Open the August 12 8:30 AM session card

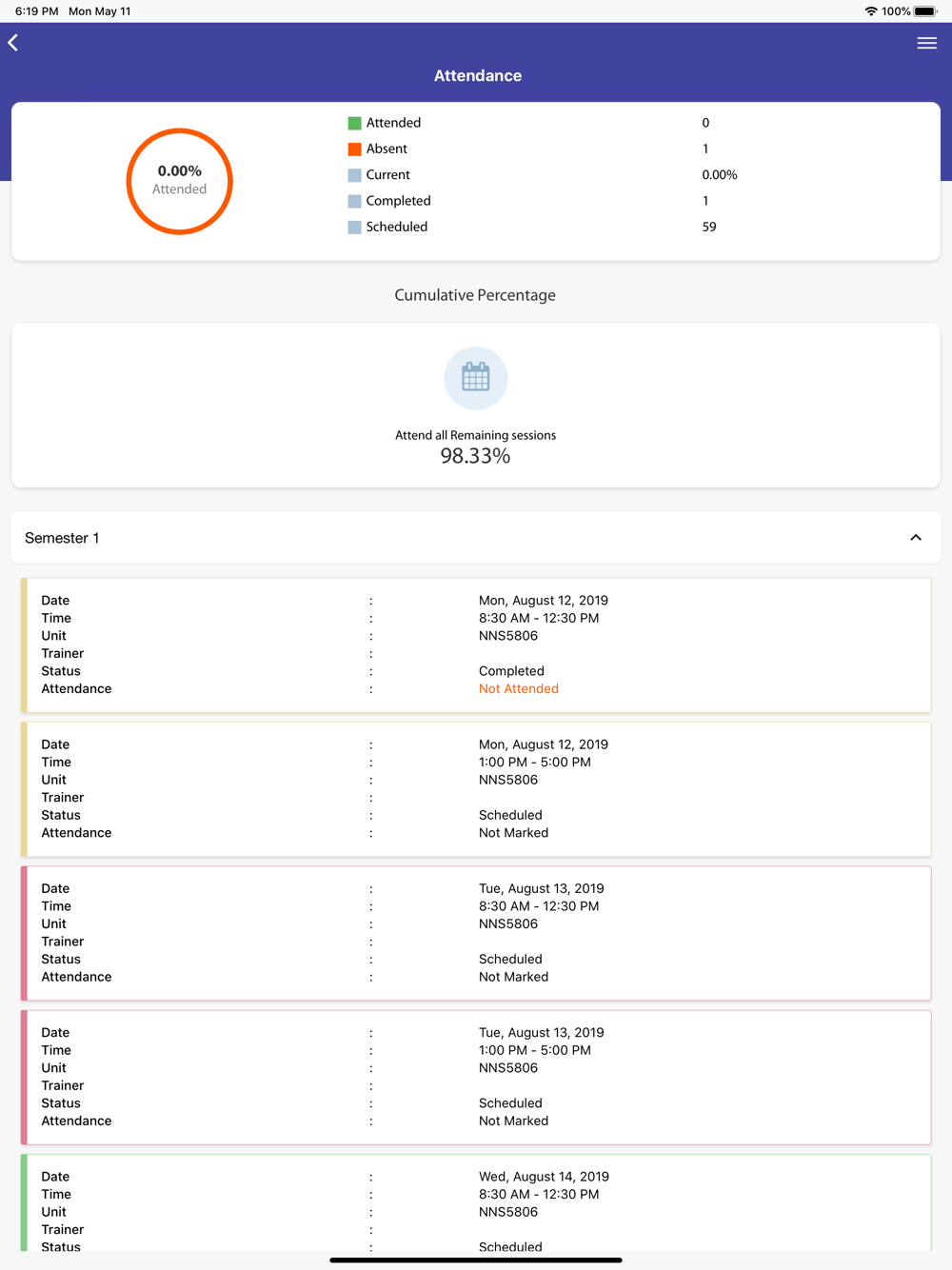click(476, 645)
